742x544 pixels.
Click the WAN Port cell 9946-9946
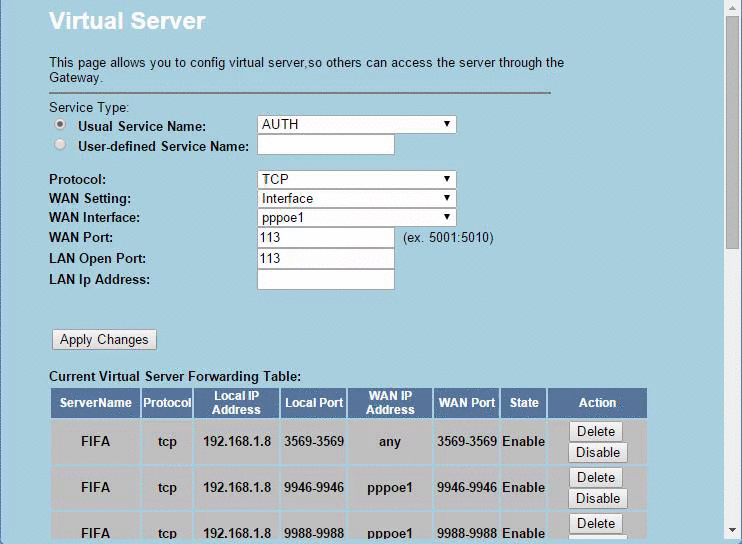pos(467,488)
